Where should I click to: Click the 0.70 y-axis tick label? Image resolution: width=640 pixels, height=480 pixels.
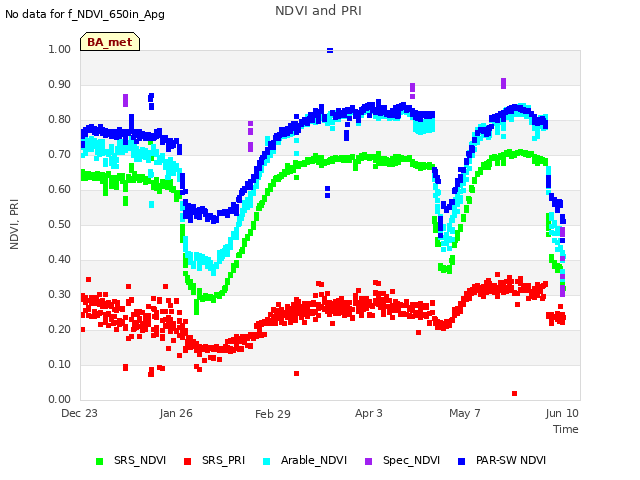[x=60, y=154]
